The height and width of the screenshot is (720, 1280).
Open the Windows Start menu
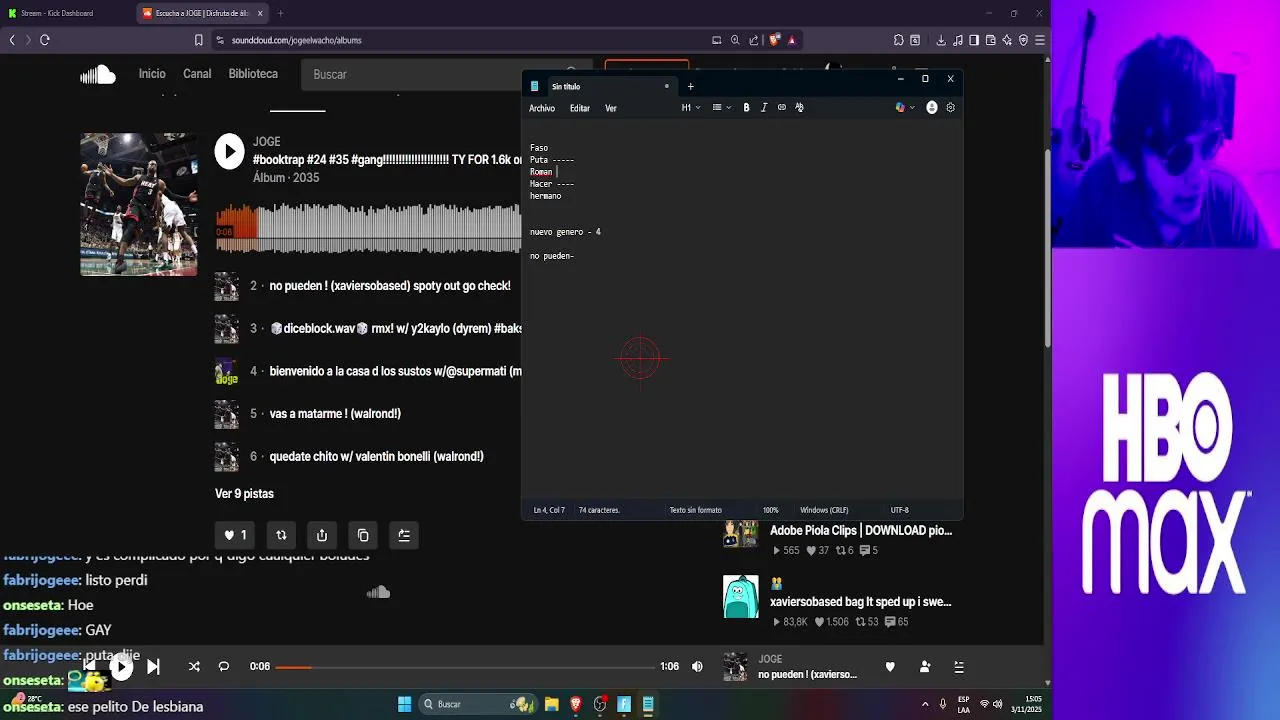click(x=404, y=704)
